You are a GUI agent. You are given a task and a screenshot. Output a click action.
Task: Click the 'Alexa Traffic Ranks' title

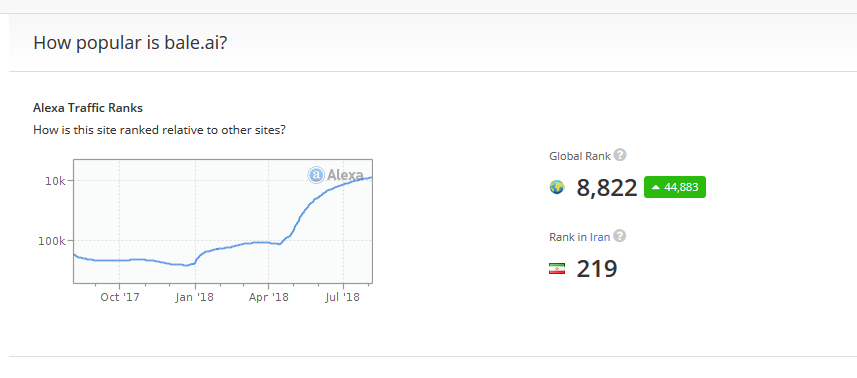[88, 108]
